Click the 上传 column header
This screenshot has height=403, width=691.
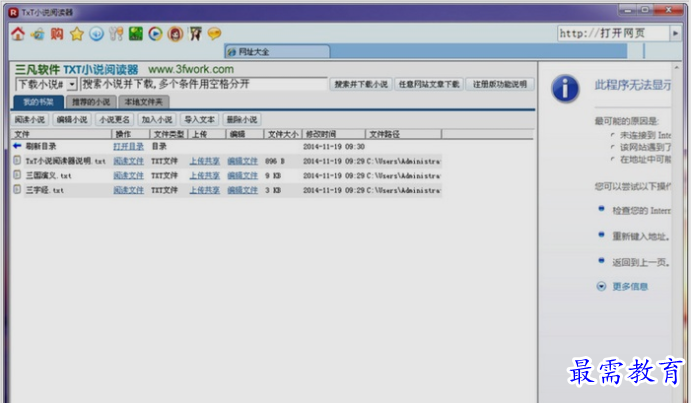point(207,134)
